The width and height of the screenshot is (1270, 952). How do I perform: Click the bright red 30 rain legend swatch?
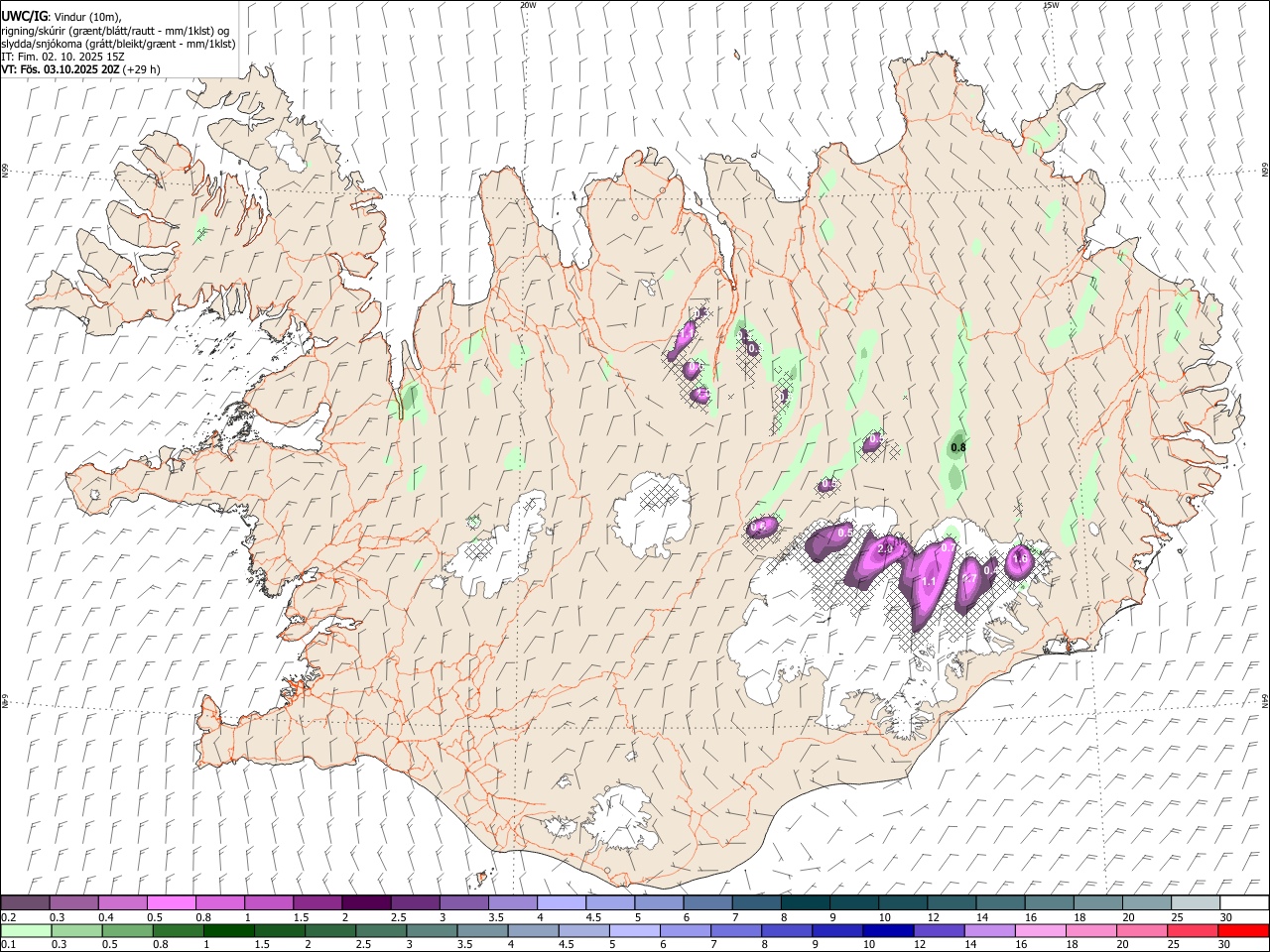[x=1244, y=930]
